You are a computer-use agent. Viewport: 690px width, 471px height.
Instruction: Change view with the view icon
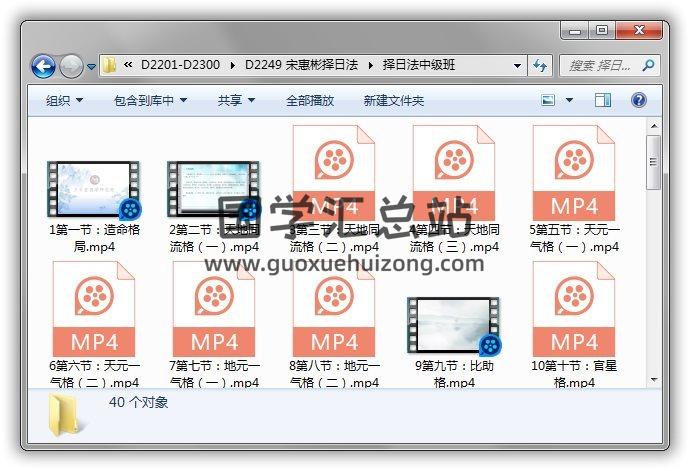(548, 100)
